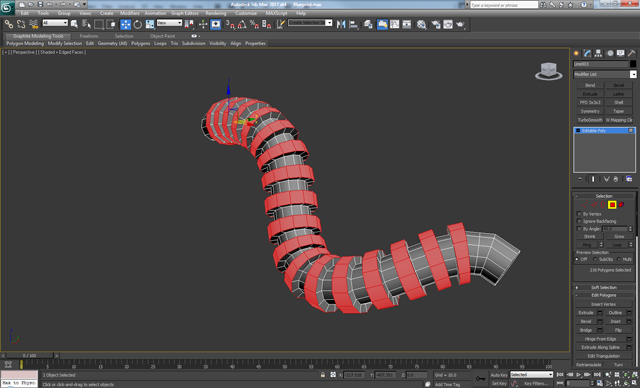Open the Graph Editors menu

point(184,13)
